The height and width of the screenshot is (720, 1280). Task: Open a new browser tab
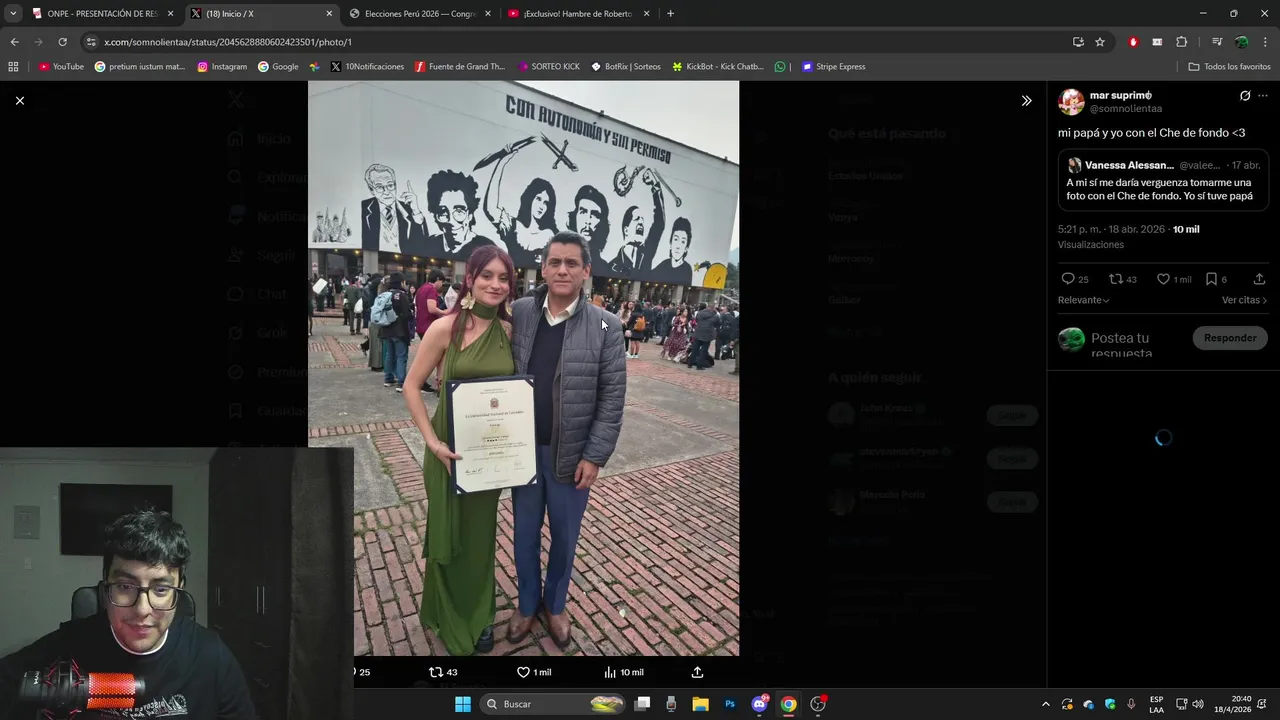point(670,14)
